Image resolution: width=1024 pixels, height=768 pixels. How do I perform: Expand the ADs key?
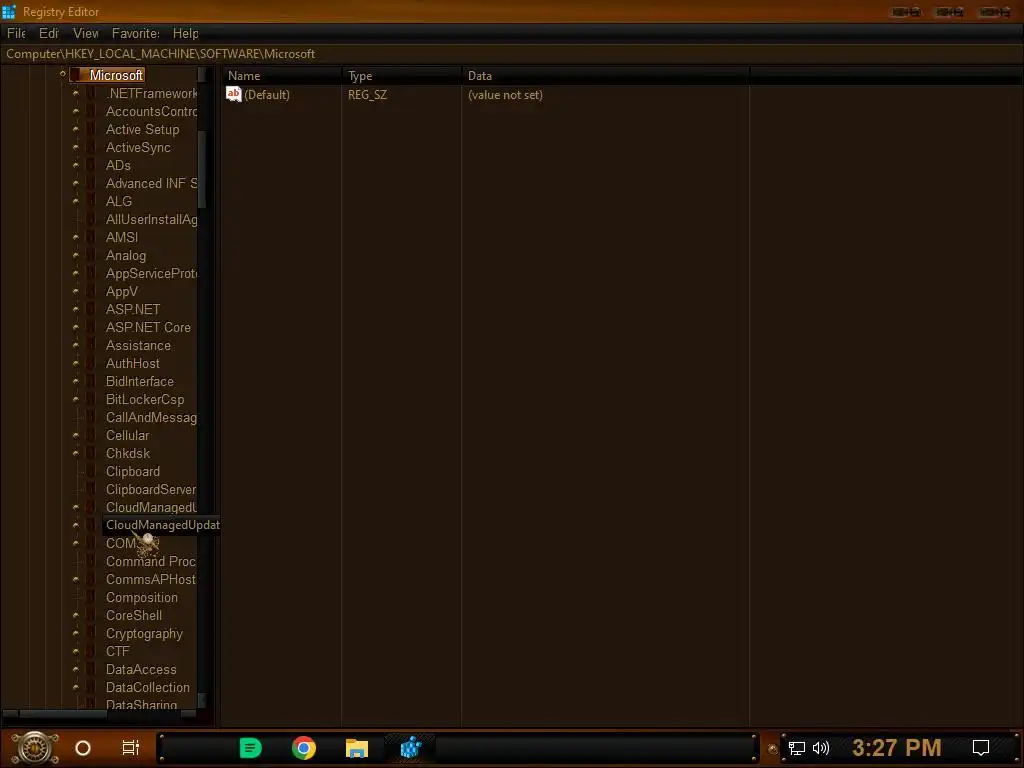coord(76,165)
